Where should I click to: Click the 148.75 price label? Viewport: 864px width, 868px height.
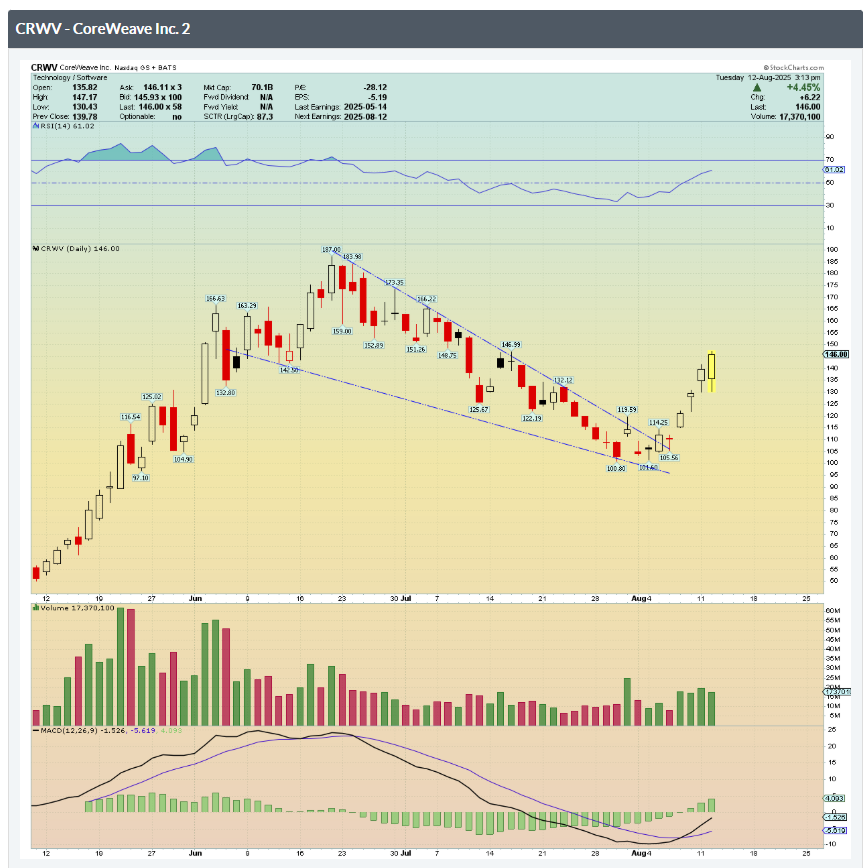click(447, 355)
